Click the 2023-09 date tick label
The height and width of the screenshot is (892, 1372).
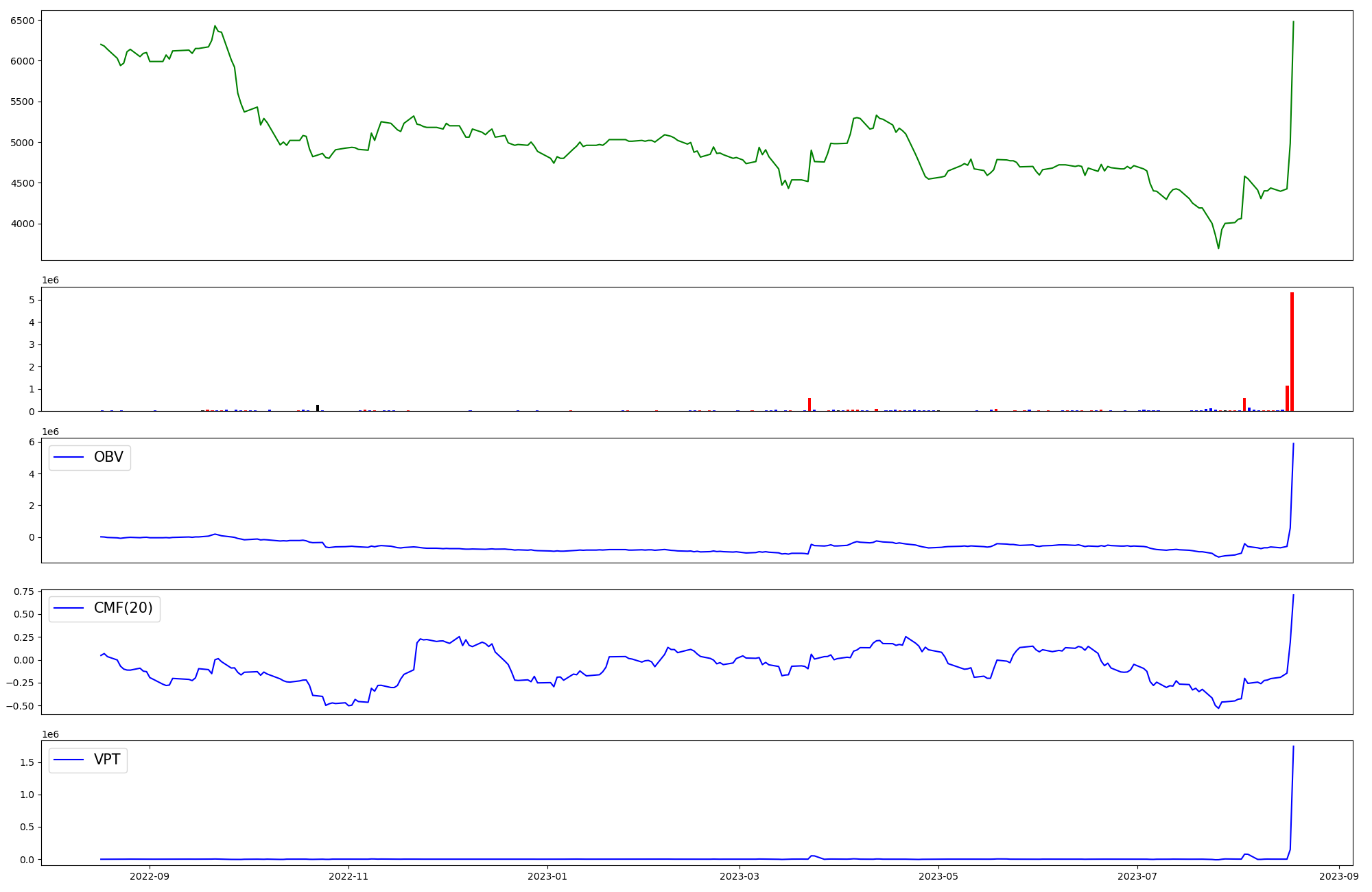[1339, 876]
